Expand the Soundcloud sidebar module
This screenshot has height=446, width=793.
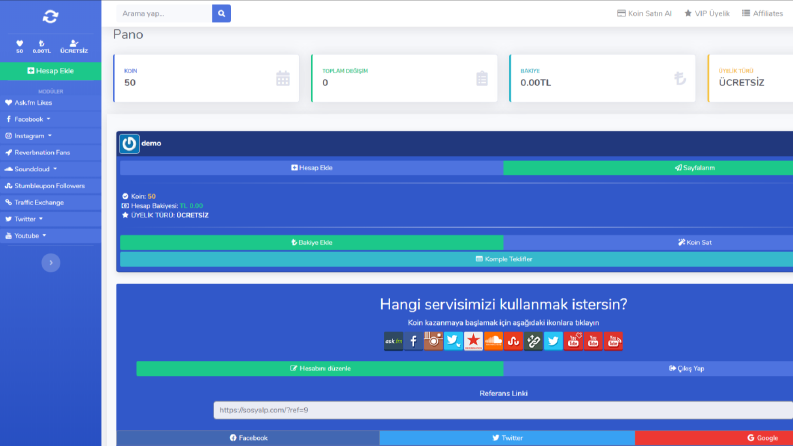point(51,169)
